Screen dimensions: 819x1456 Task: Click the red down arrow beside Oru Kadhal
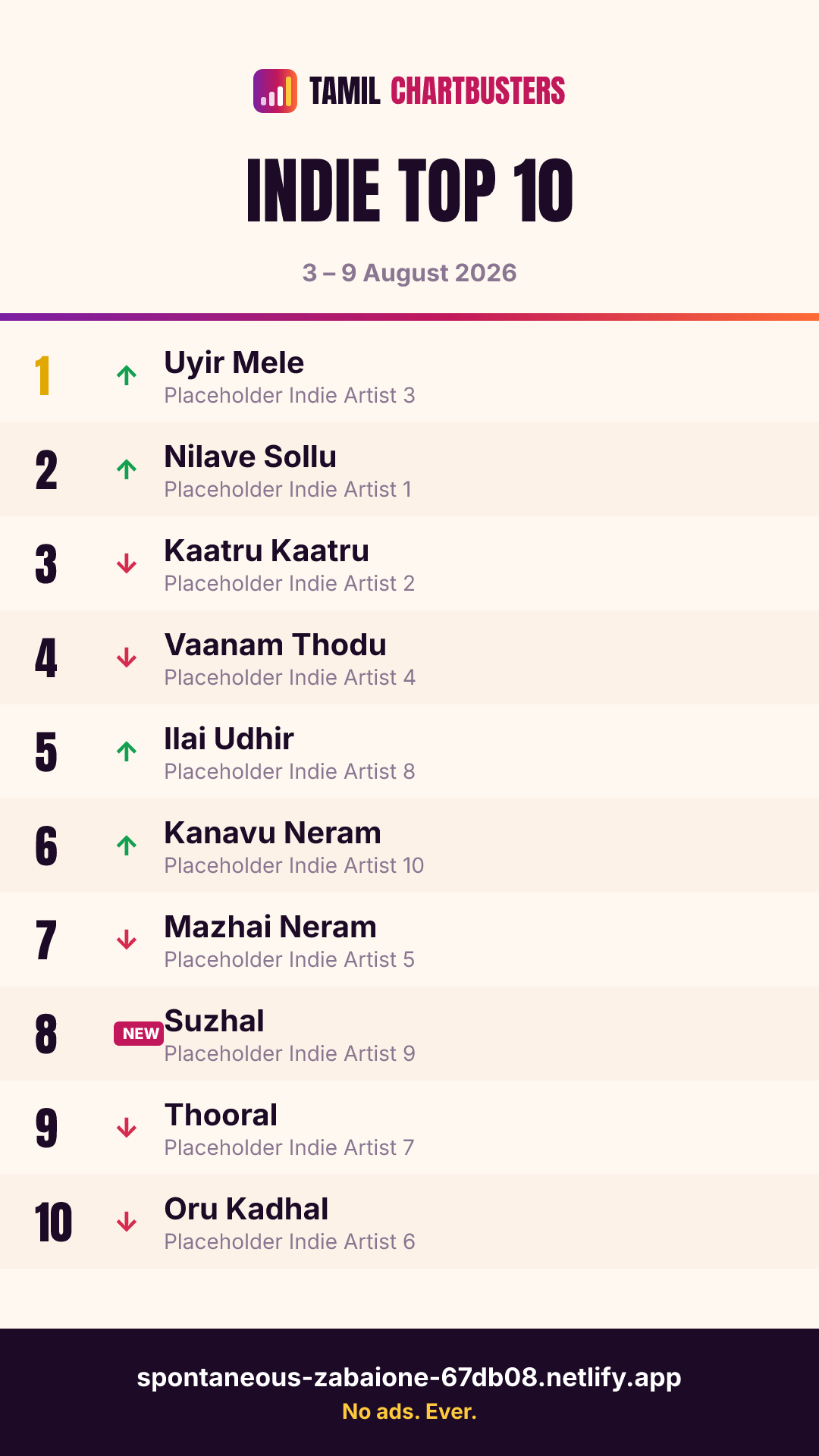127,1222
